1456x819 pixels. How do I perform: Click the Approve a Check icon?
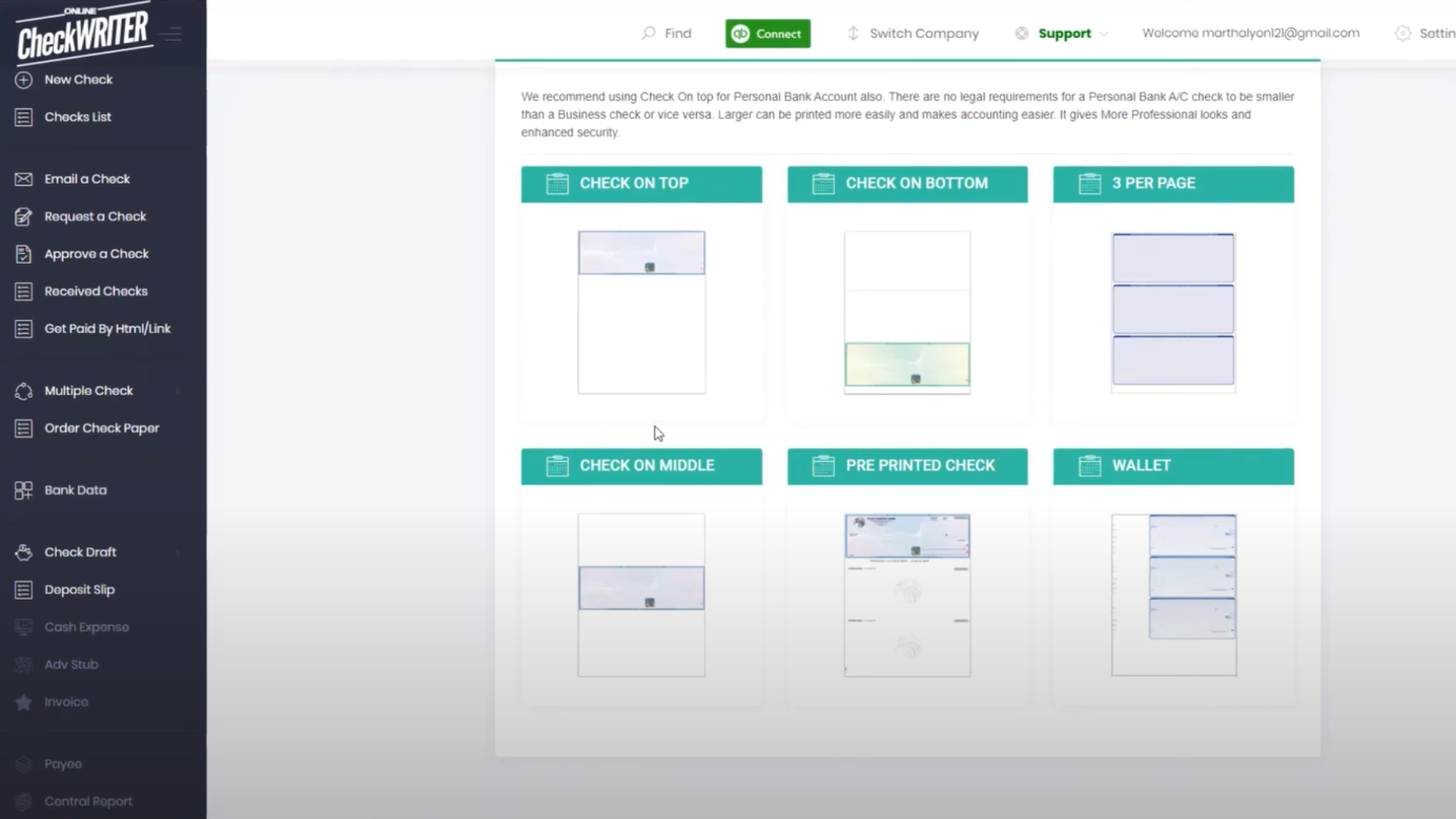(23, 254)
